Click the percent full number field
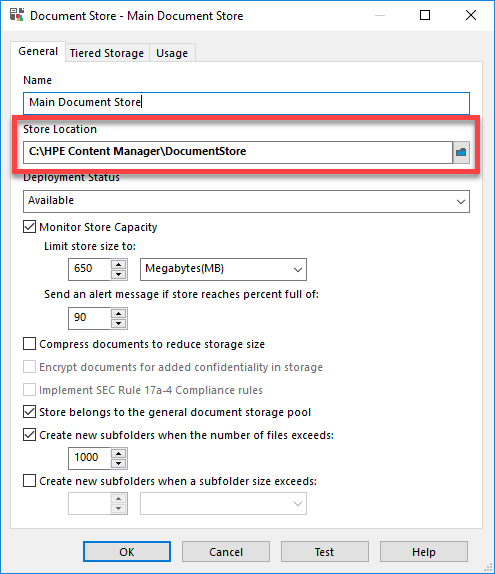The image size is (495, 574). tap(89, 318)
